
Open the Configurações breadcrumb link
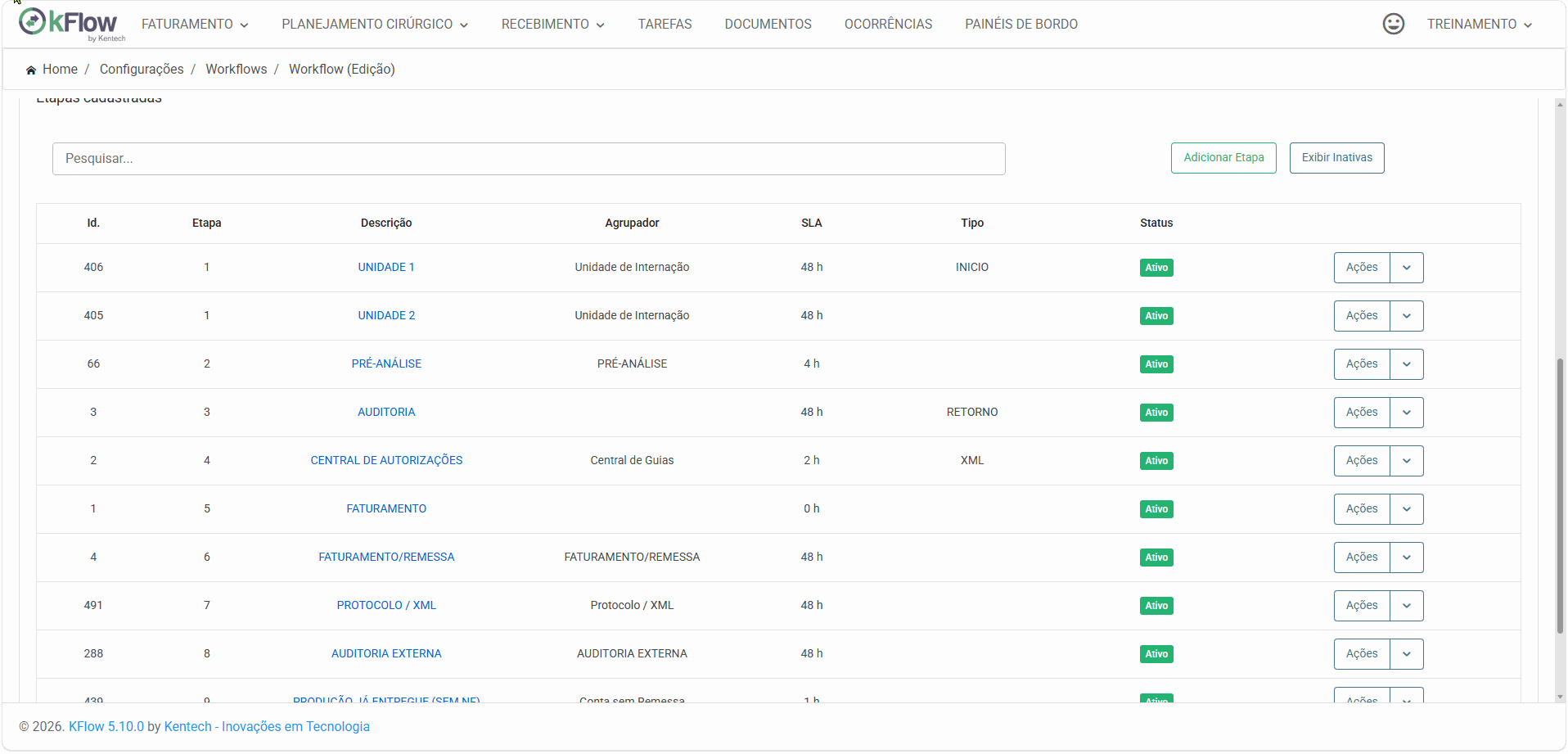[142, 70]
